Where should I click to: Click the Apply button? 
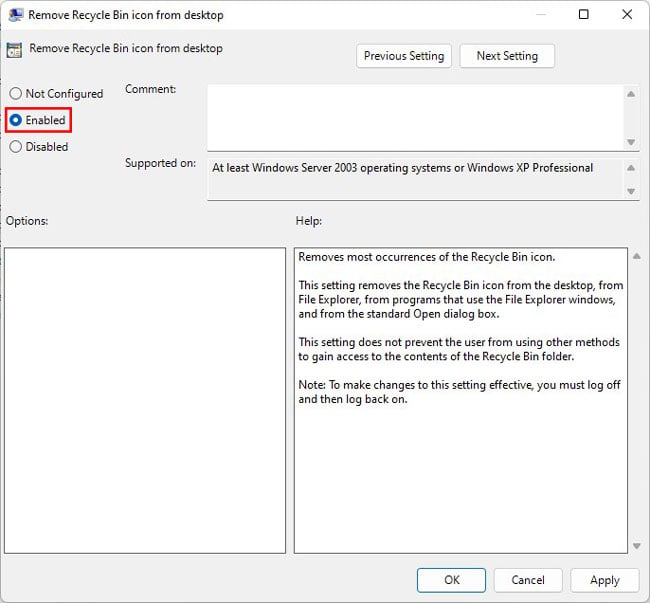click(x=604, y=580)
